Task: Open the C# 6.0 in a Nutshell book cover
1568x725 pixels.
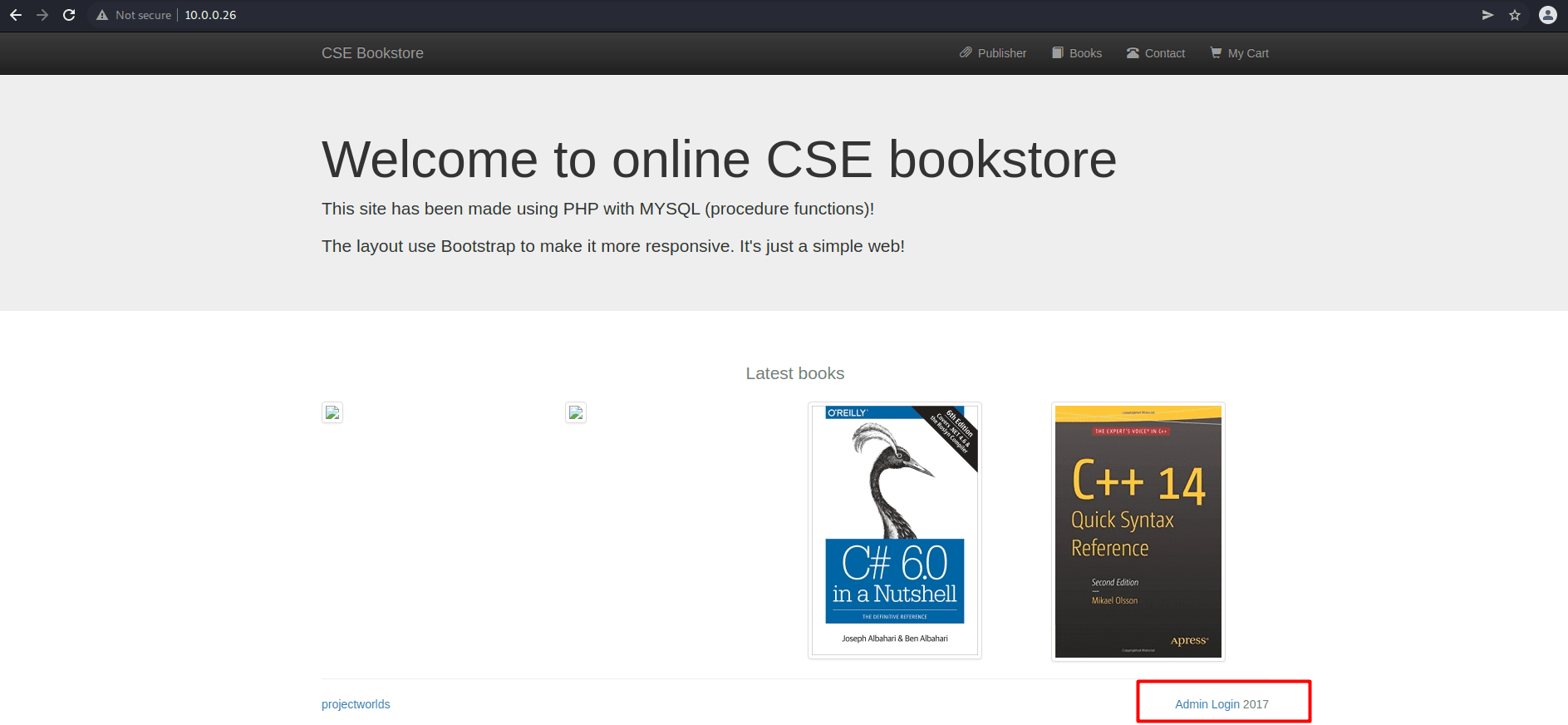Action: (x=895, y=530)
